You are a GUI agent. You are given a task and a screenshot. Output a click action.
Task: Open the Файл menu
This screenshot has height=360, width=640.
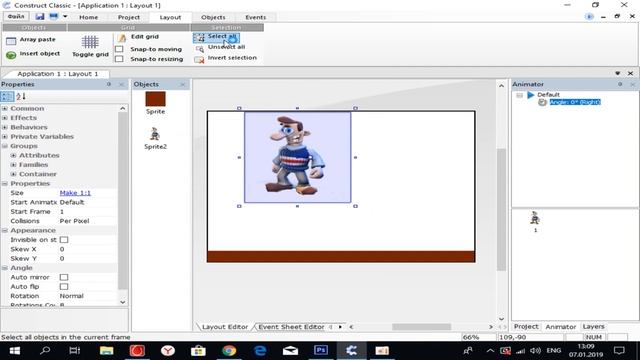[x=16, y=17]
